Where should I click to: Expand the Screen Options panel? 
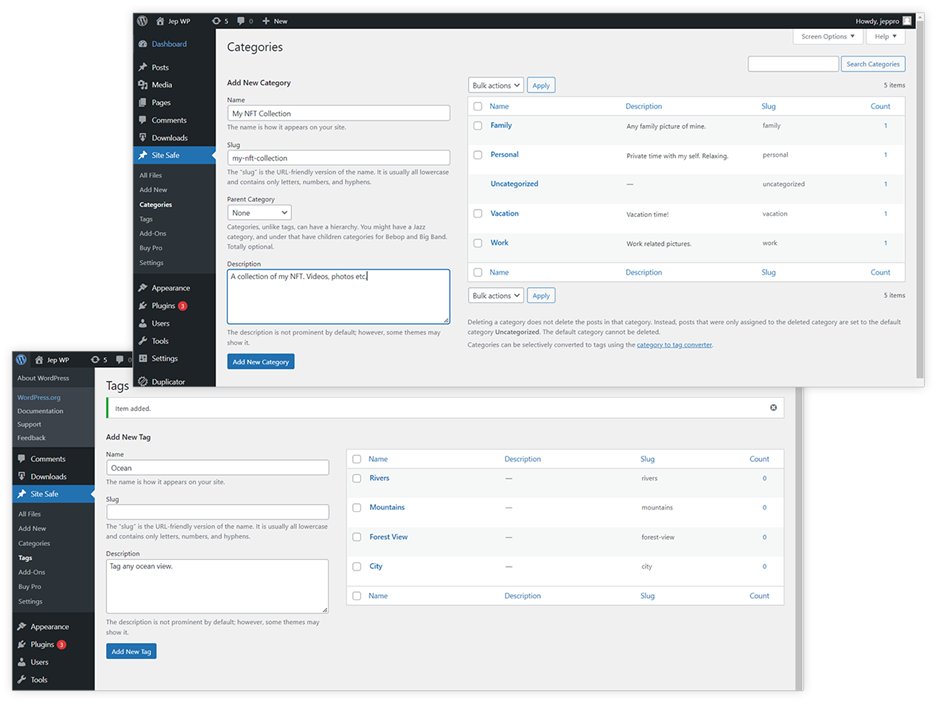(826, 36)
